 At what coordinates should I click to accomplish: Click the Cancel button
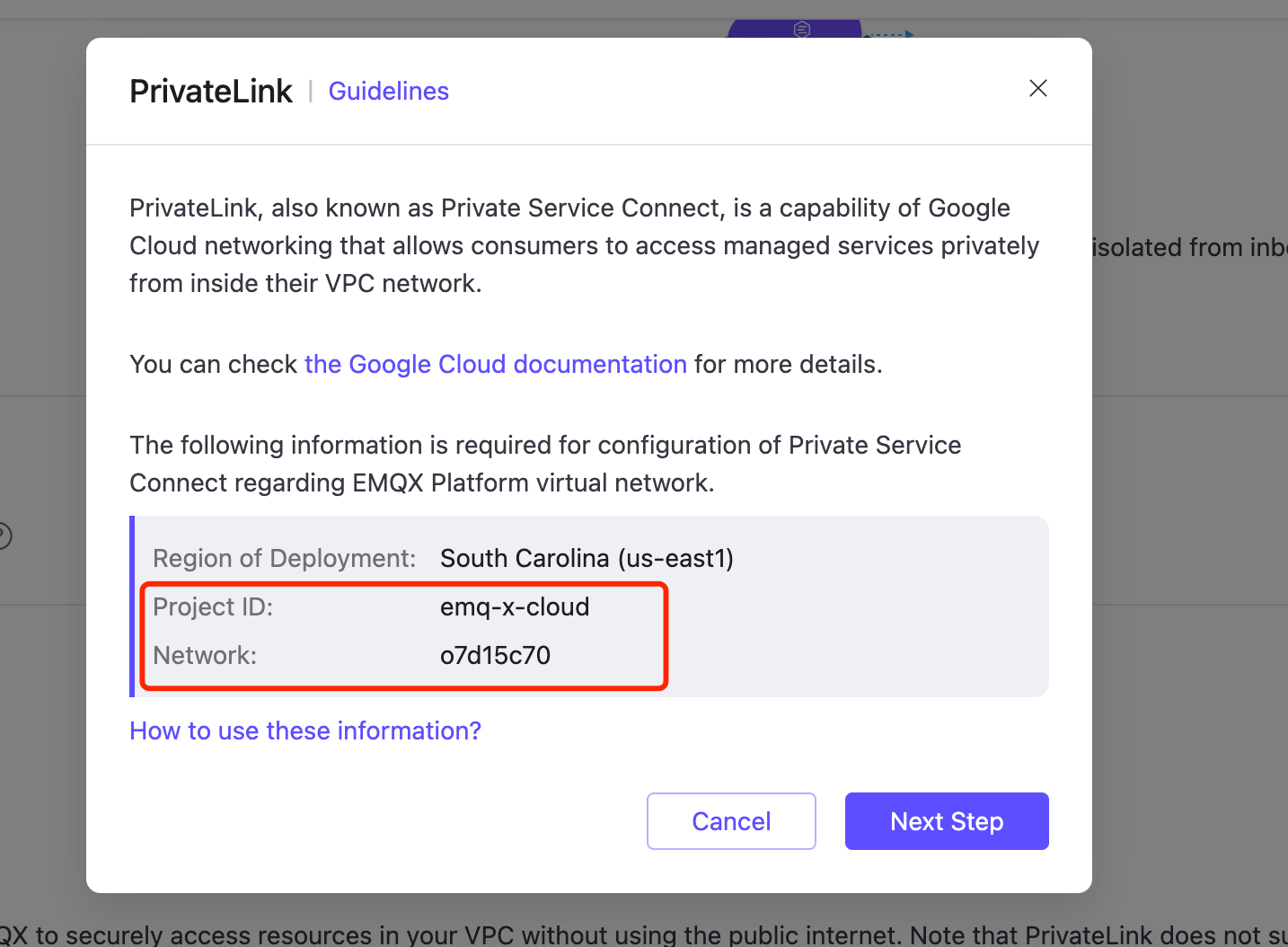[x=730, y=820]
